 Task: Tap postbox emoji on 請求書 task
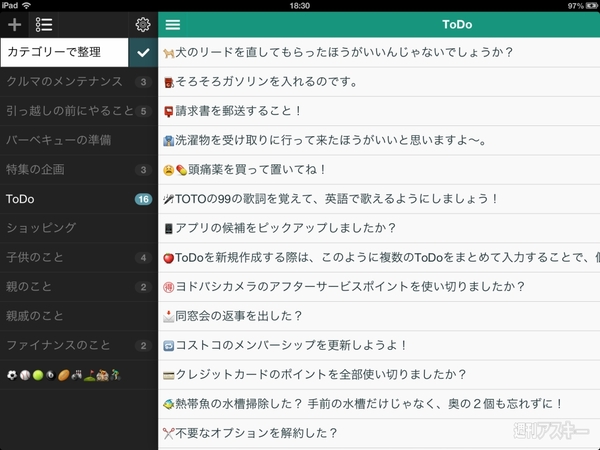[x=168, y=112]
